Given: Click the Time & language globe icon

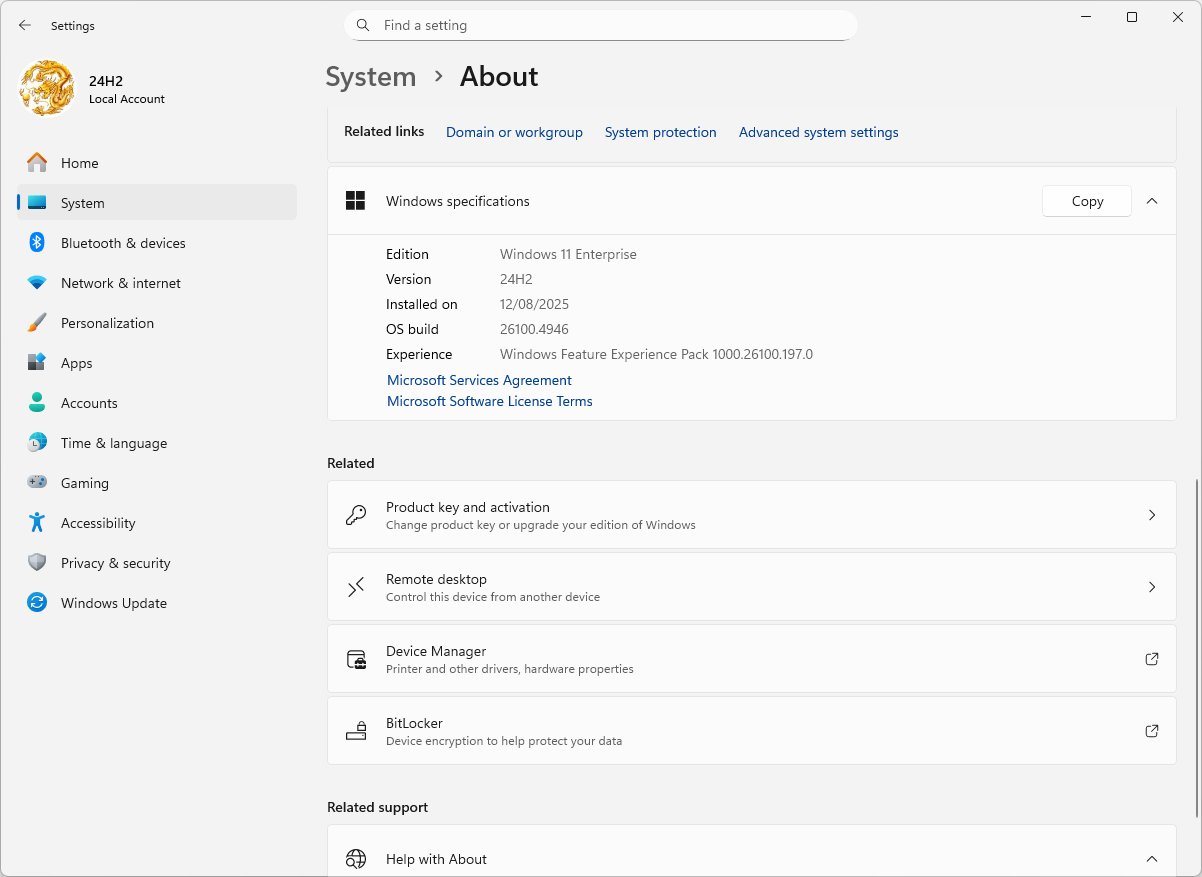Looking at the screenshot, I should pyautogui.click(x=37, y=443).
